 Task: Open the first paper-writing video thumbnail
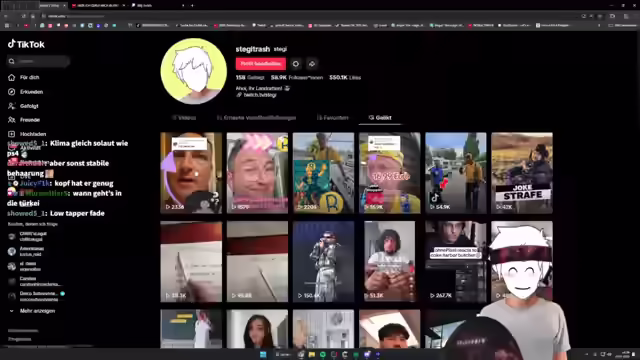coord(191,262)
